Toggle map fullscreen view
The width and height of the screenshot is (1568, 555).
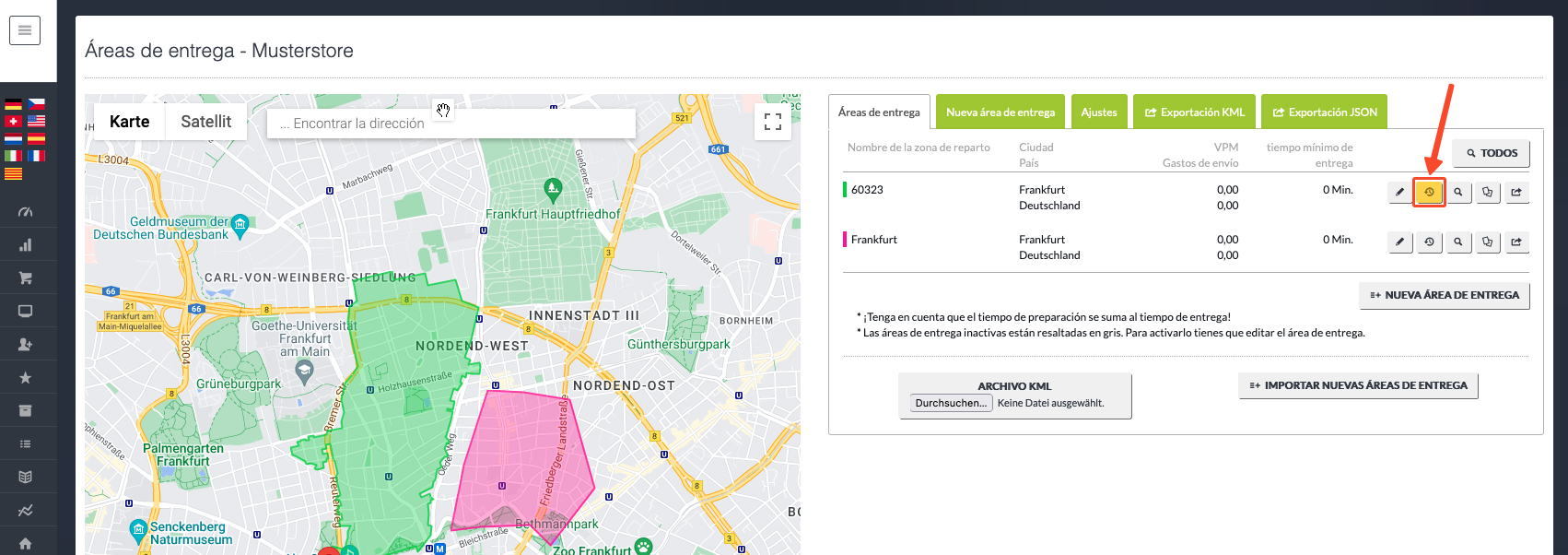[772, 122]
